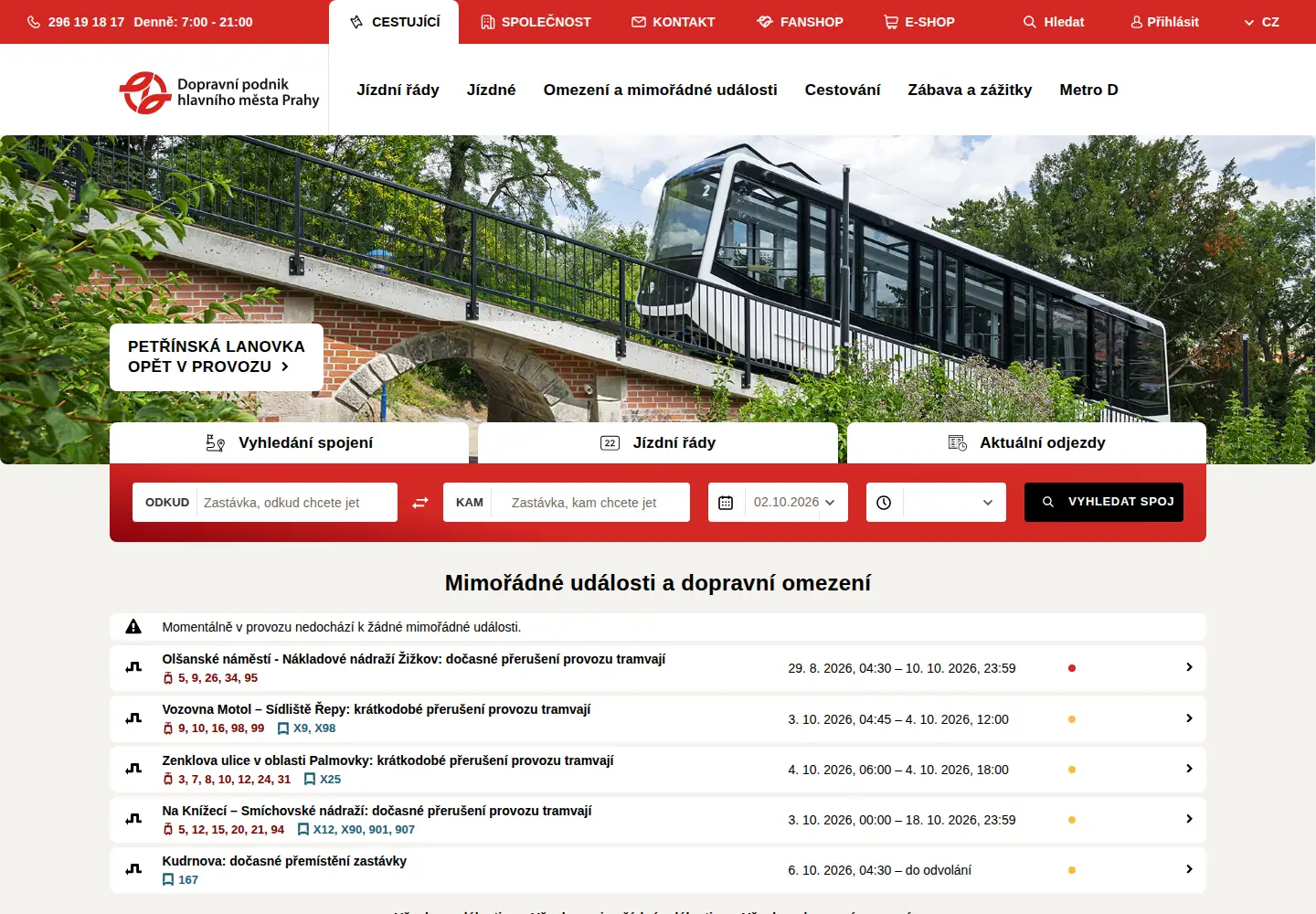Open the Zábava a zážitky menu
Screen dimensions: 1316x914
(x=970, y=90)
